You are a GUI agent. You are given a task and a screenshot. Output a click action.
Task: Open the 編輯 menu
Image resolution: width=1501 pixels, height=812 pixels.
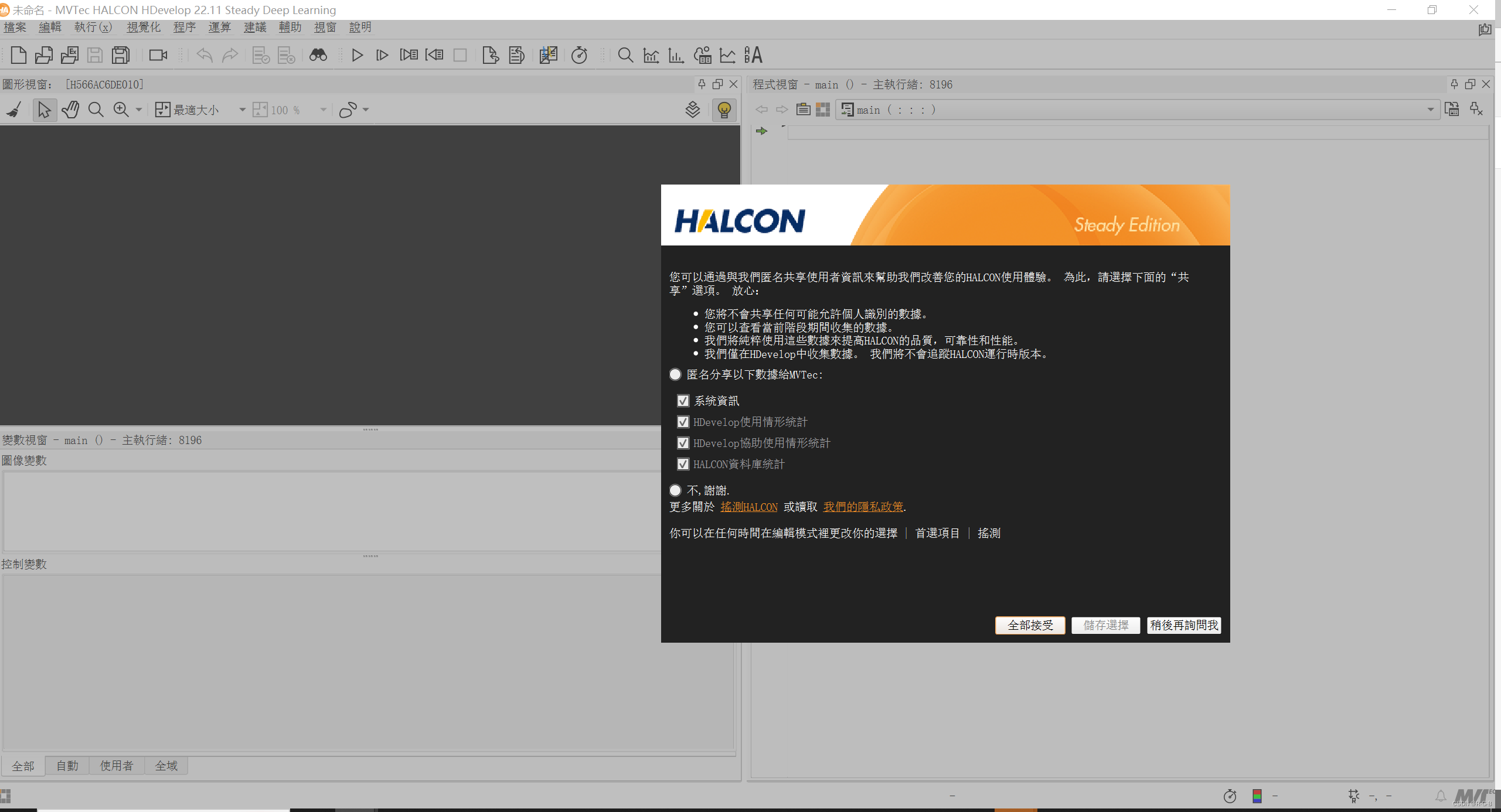coord(50,28)
